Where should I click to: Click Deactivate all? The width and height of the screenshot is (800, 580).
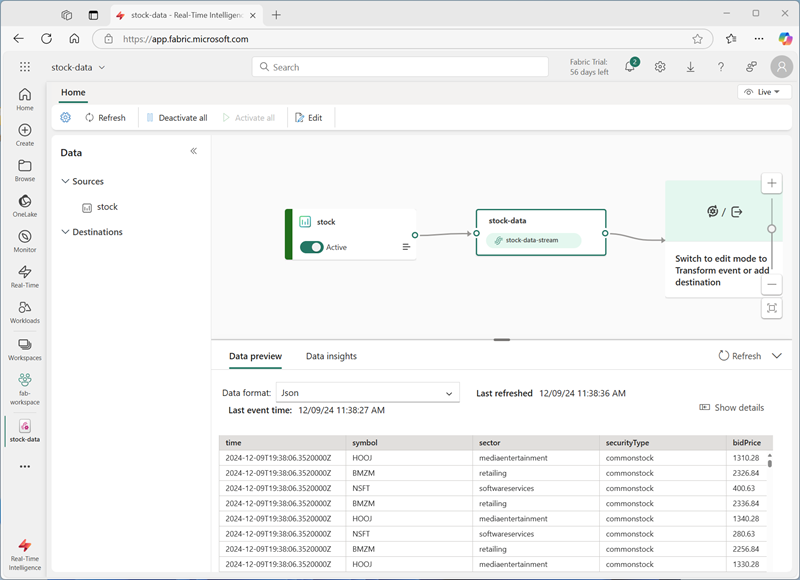coord(177,117)
